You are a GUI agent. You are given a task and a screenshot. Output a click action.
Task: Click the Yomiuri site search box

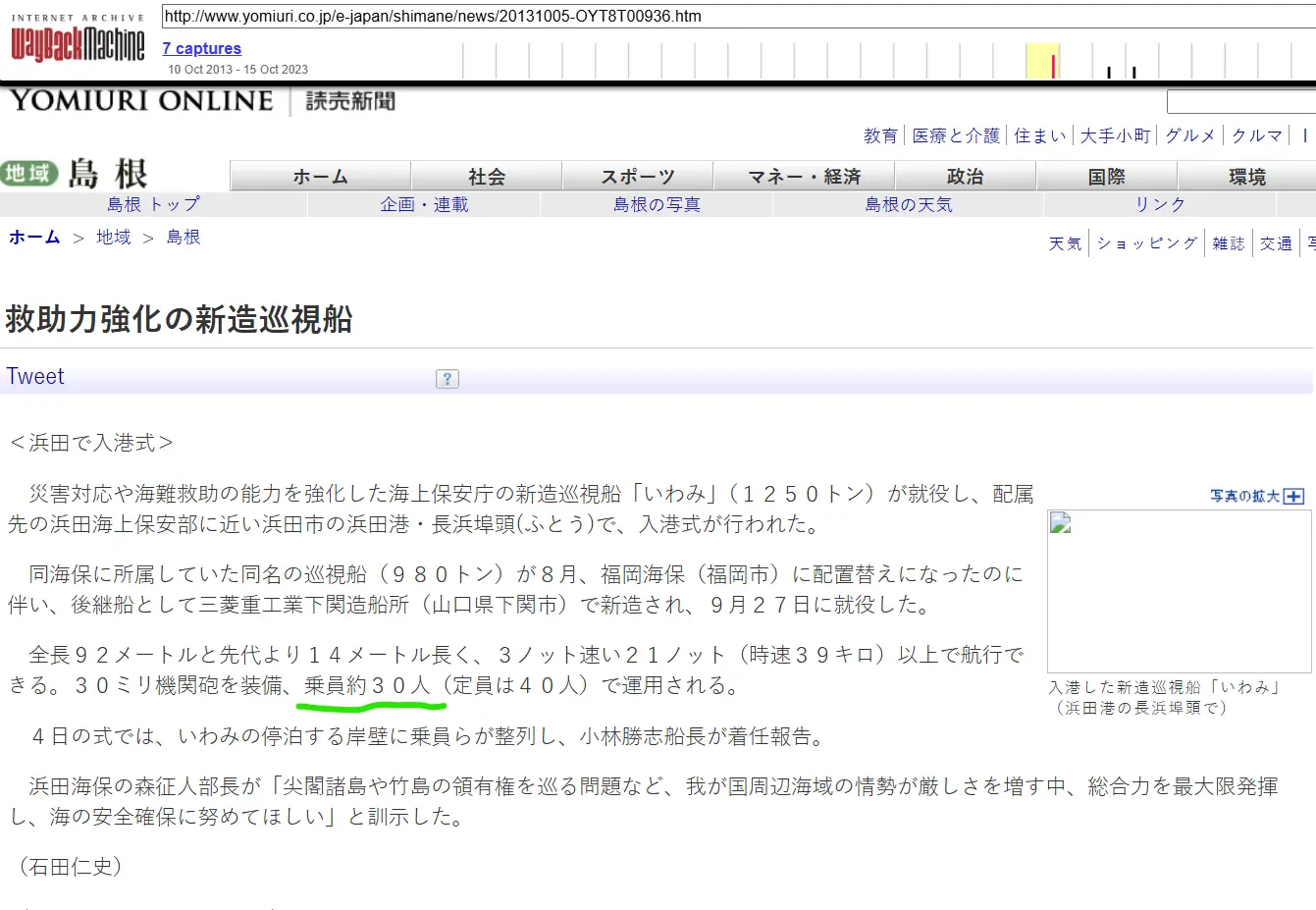1241,102
